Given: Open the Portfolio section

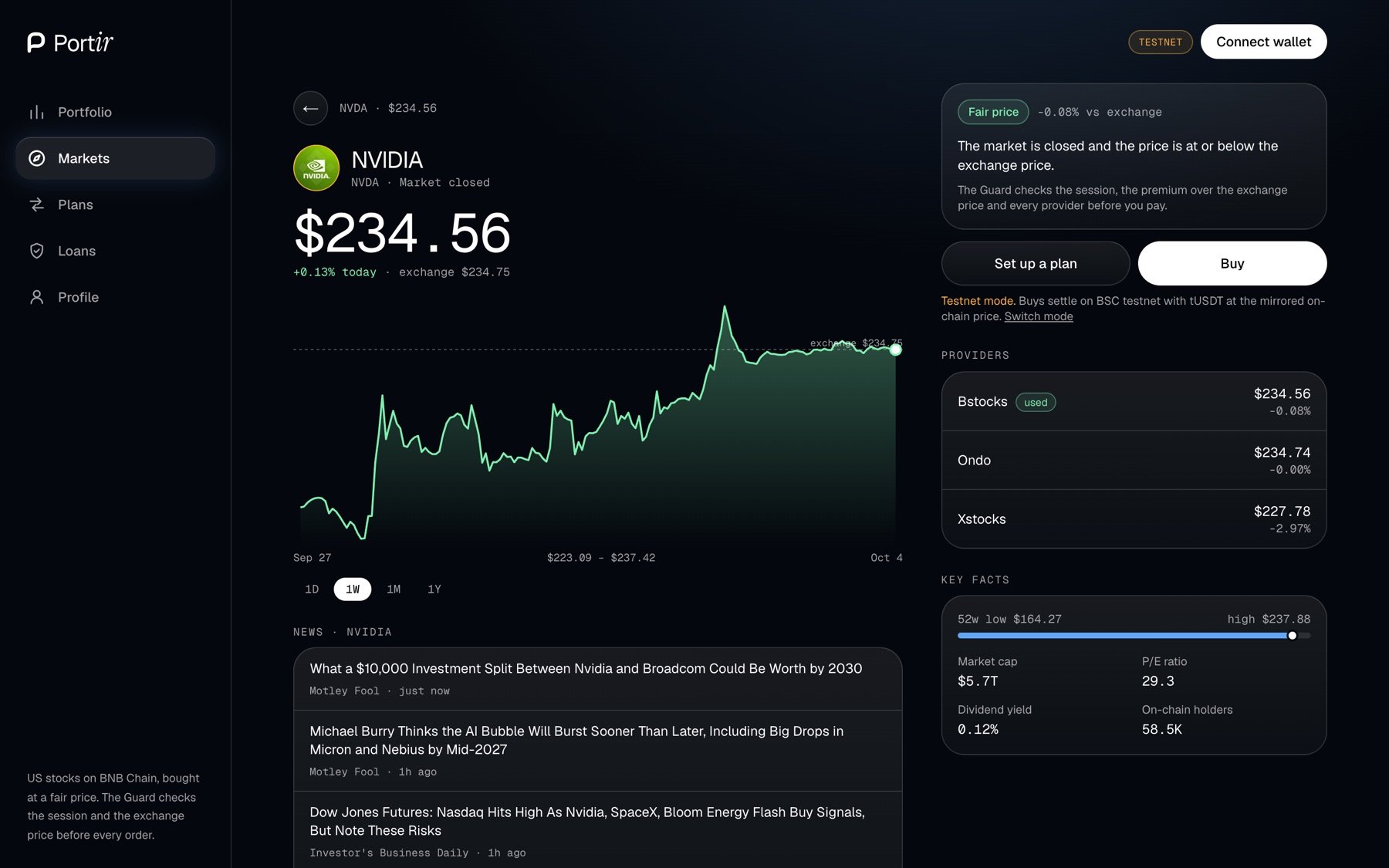Looking at the screenshot, I should 115,113.
